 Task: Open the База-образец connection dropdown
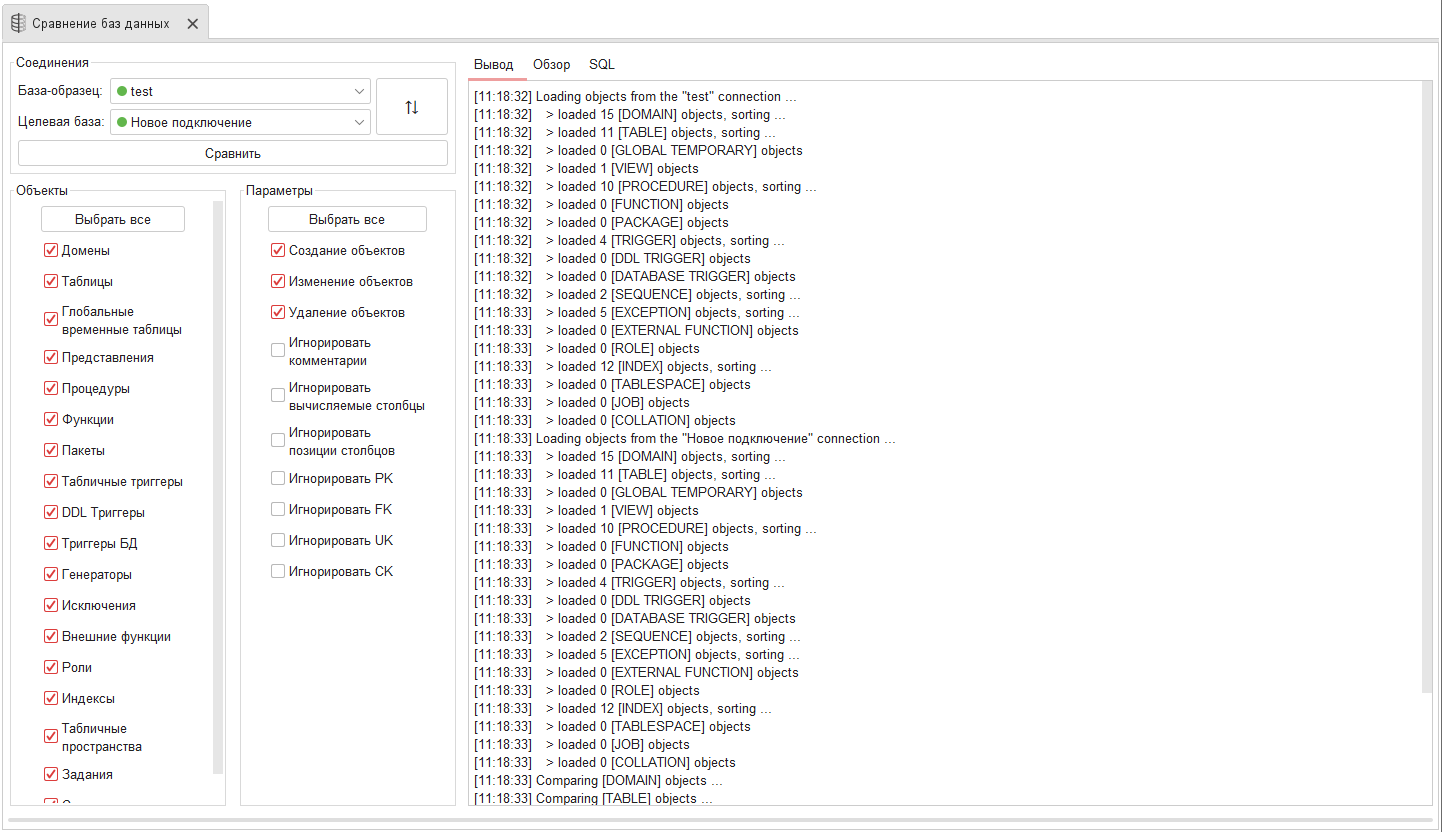coord(358,90)
